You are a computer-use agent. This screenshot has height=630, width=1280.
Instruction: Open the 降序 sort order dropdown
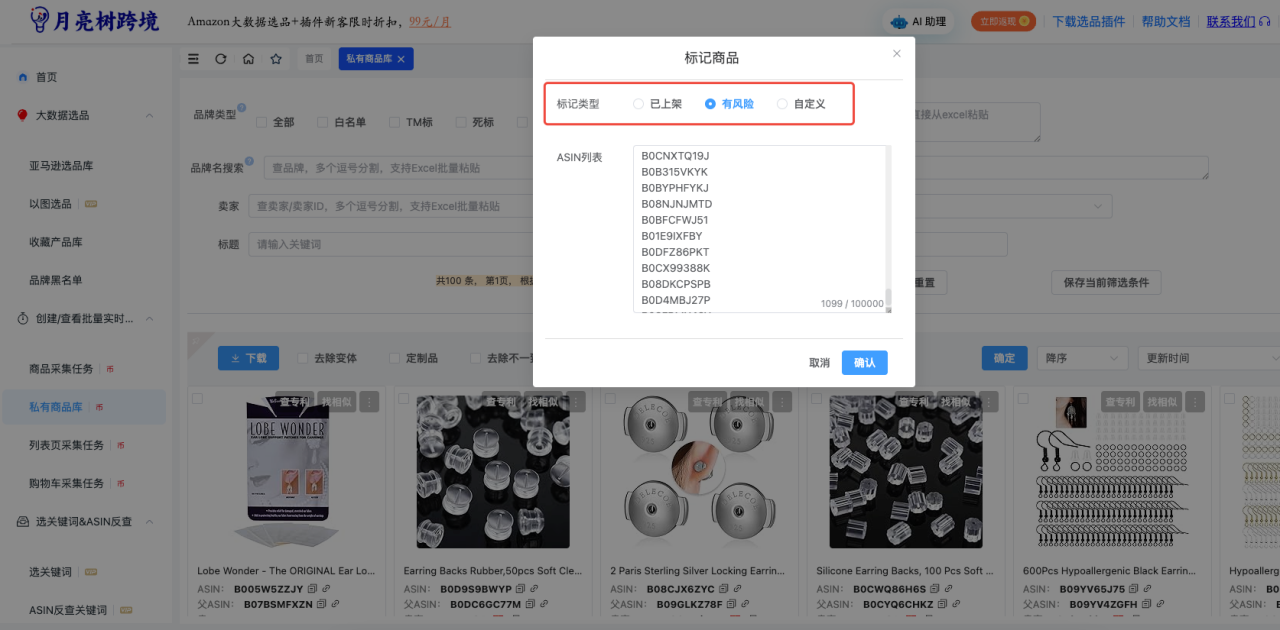click(1082, 358)
